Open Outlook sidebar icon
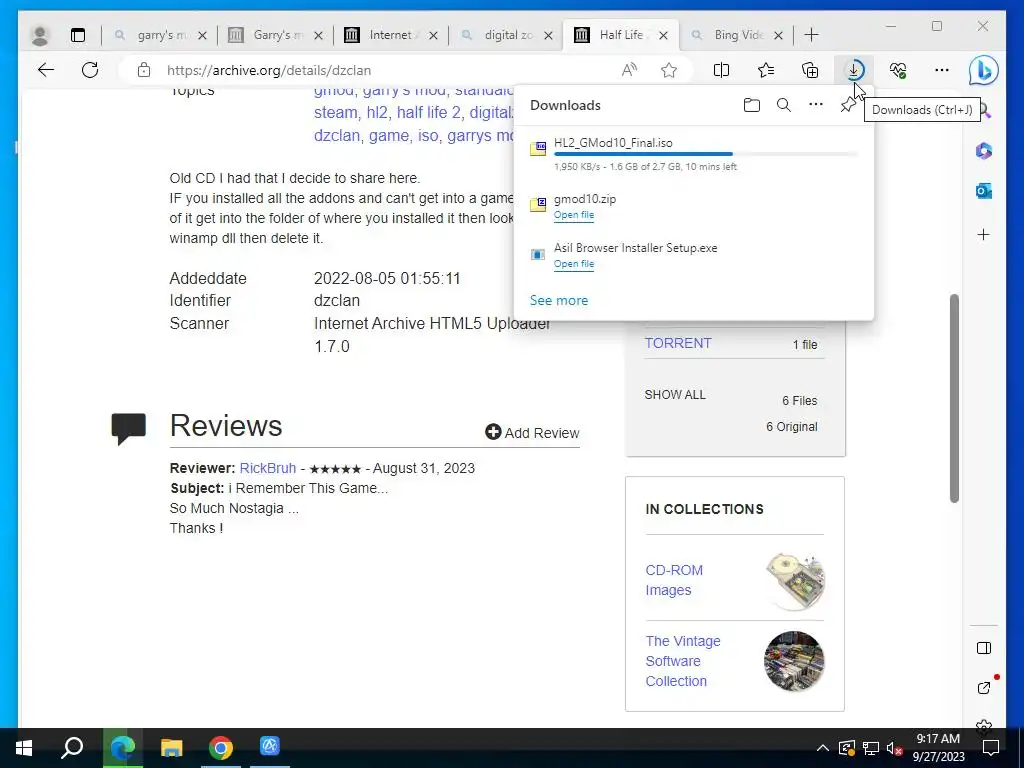 point(984,191)
